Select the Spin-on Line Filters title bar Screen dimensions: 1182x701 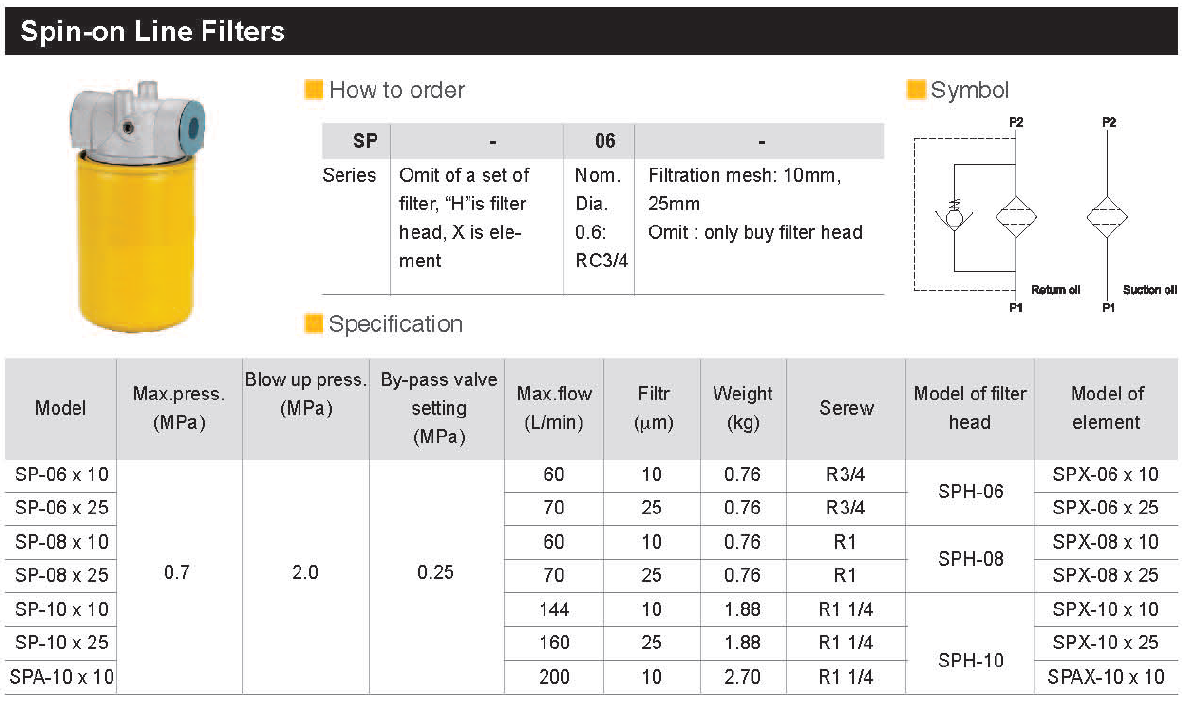[x=591, y=31]
